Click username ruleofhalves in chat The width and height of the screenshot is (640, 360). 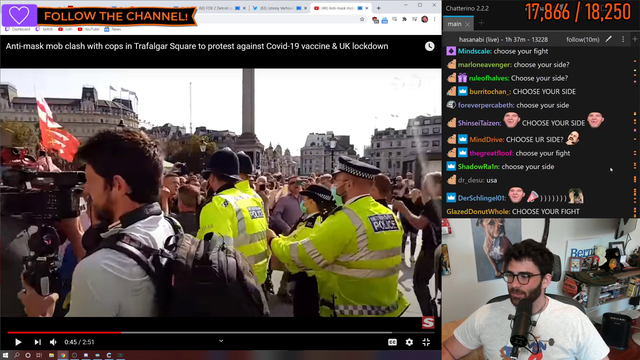(x=488, y=78)
